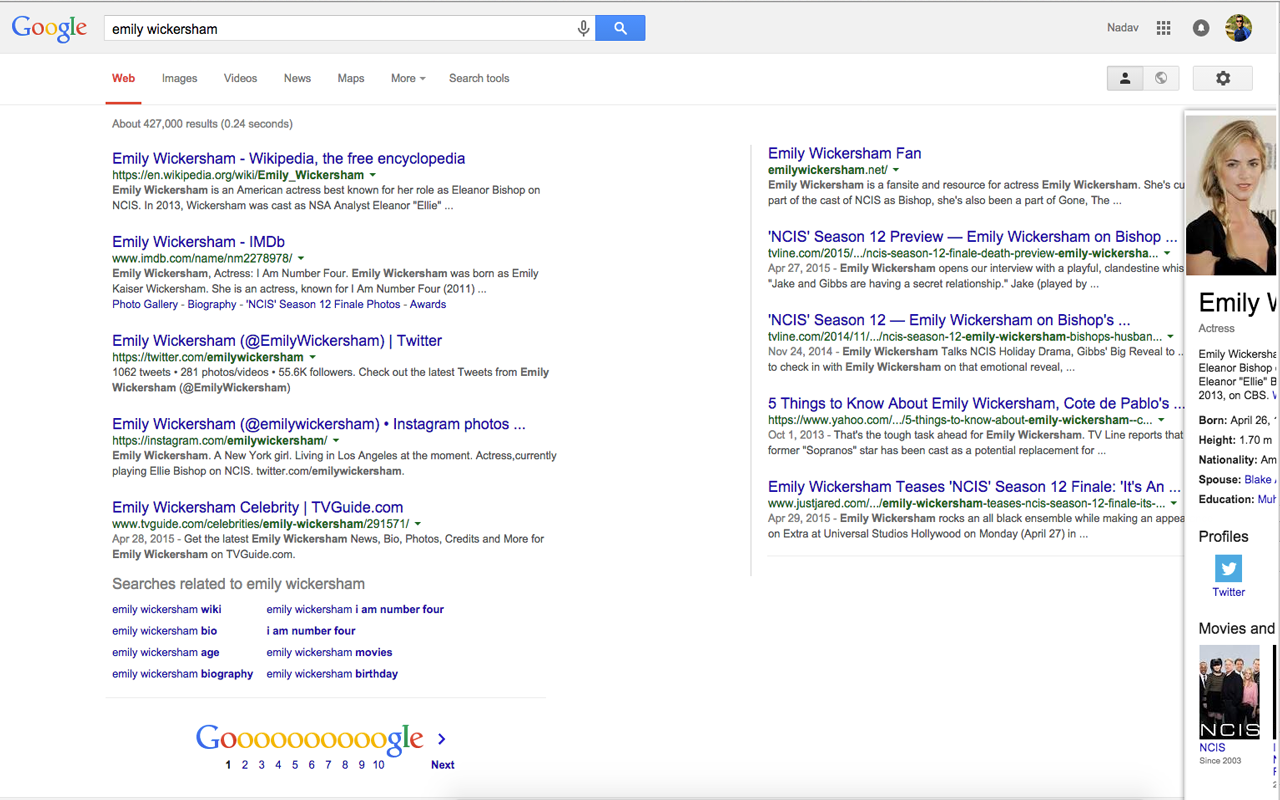Viewport: 1280px width, 800px height.
Task: Open 'NCIS' Season 12 Finale Photos sitelink
Action: [x=323, y=304]
